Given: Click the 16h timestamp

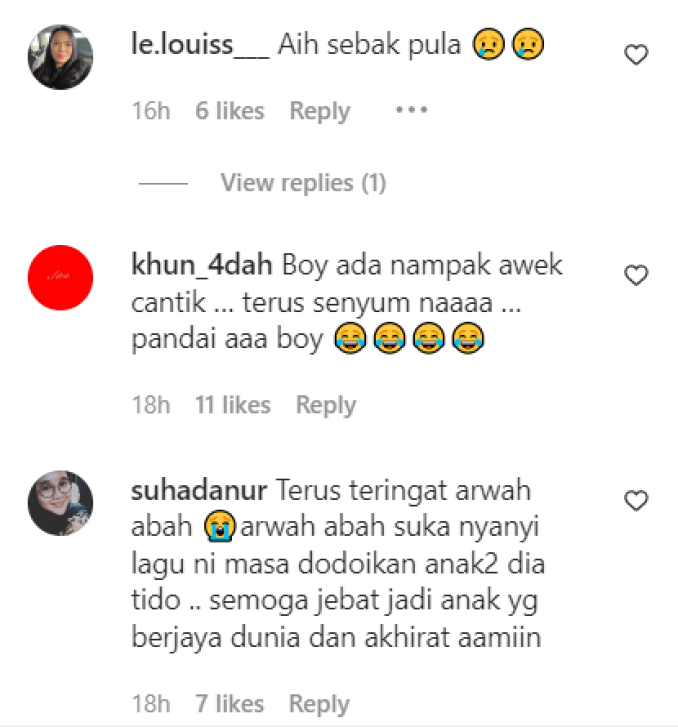Looking at the screenshot, I should pos(151,111).
